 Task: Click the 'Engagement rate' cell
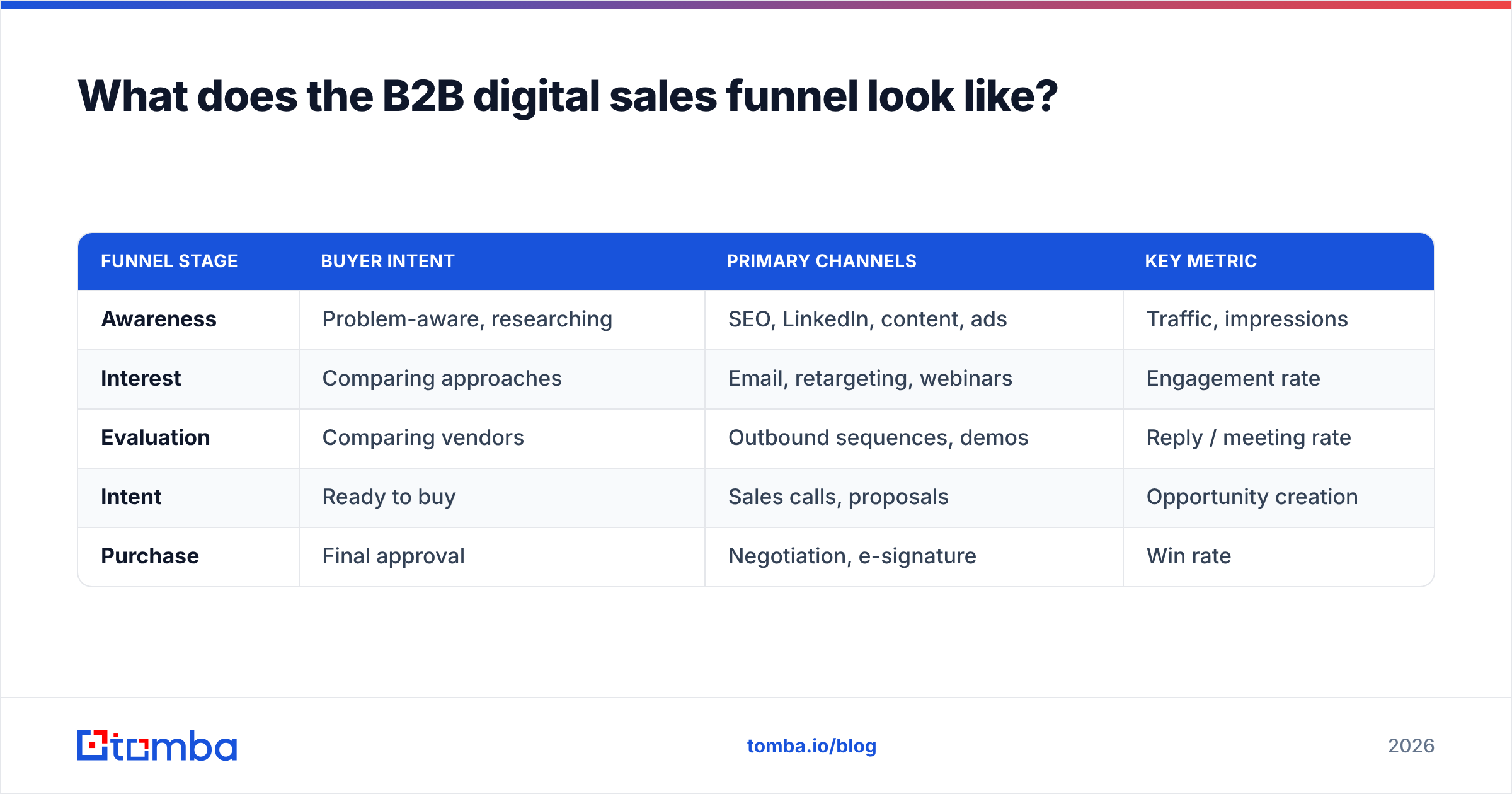1279,379
